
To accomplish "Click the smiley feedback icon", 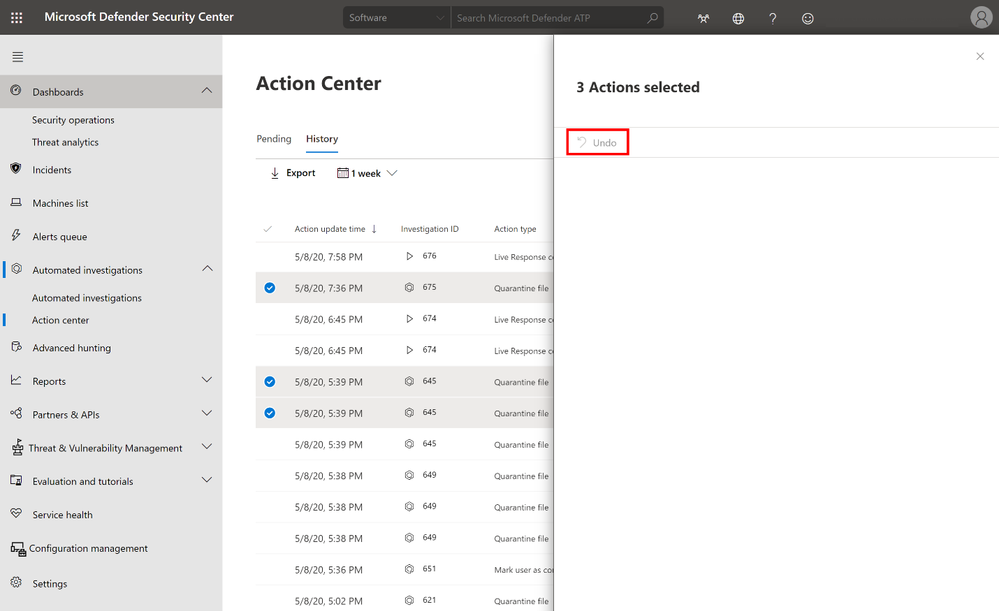I will [x=807, y=18].
